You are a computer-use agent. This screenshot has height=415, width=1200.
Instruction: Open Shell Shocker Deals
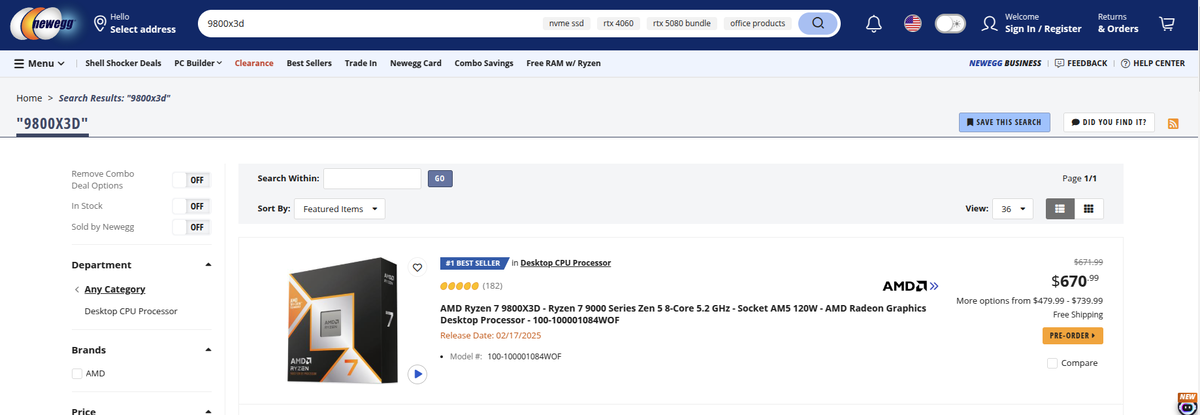[x=123, y=63]
